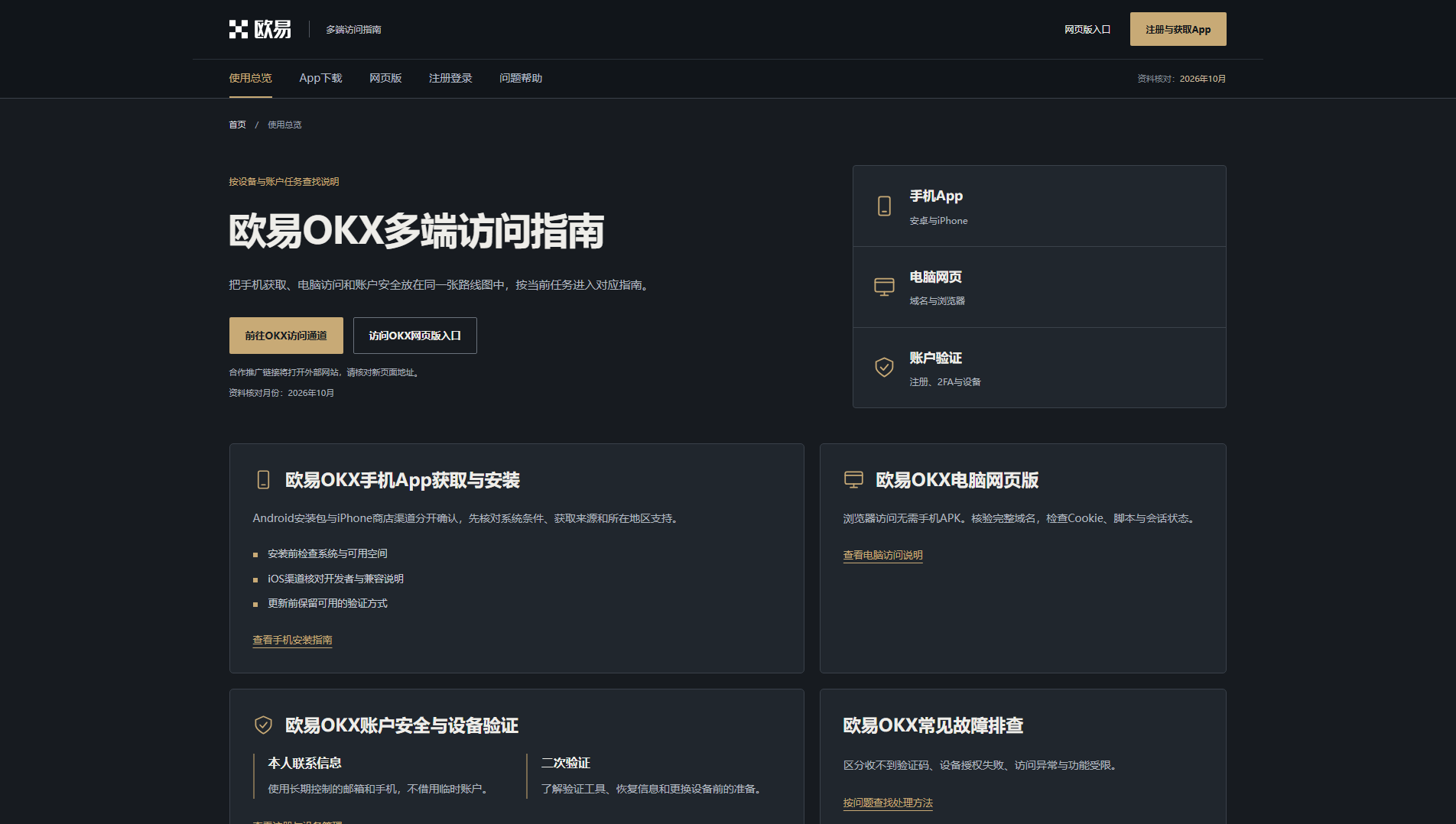Click the 欧易OKX常见故障排查 heading
1456x824 pixels.
[x=933, y=725]
